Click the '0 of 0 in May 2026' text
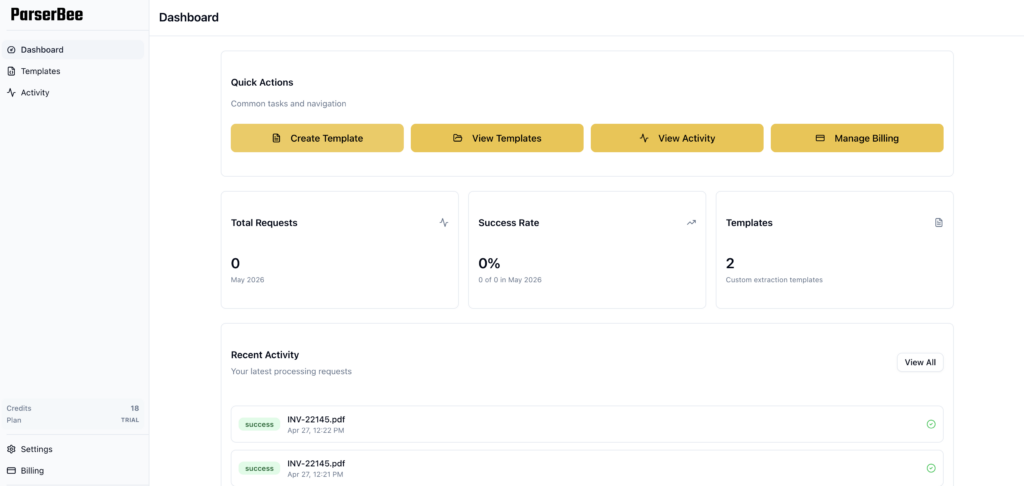The height and width of the screenshot is (486, 1024). pyautogui.click(x=510, y=280)
